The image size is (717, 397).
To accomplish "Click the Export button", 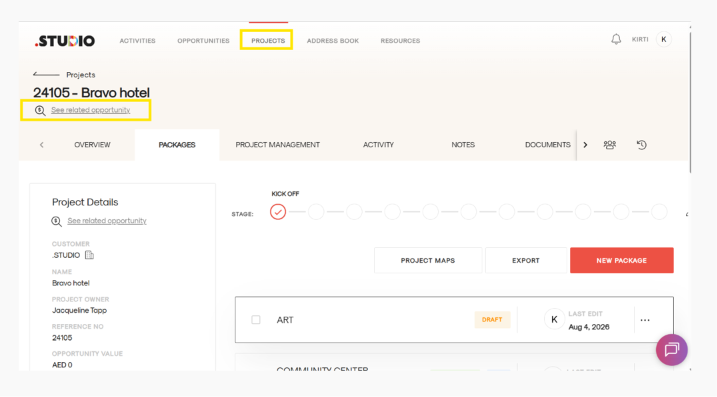I will [x=526, y=260].
